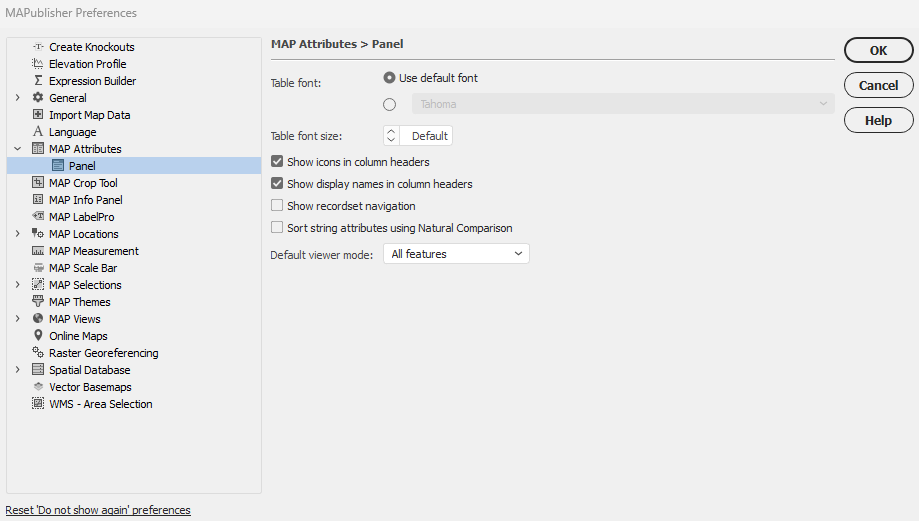Open the MAP Scale Bar label
The width and height of the screenshot is (919, 521).
(x=83, y=268)
